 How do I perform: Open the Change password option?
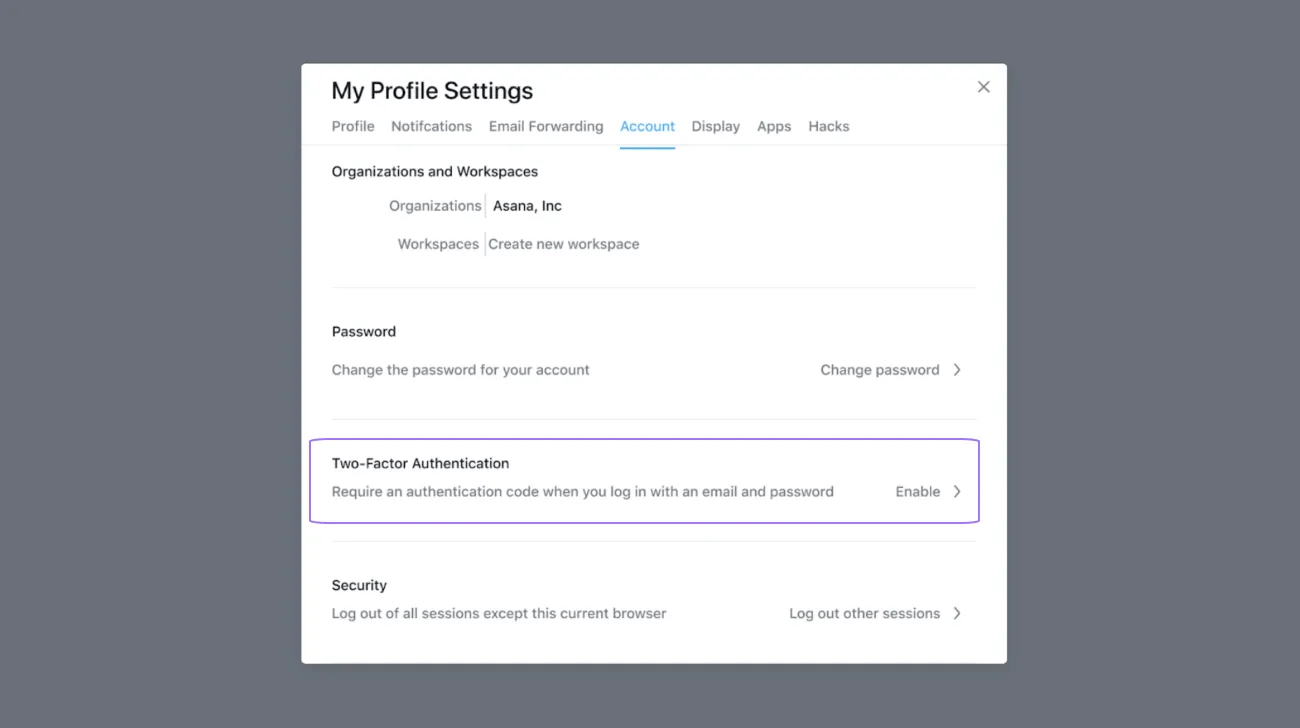(x=879, y=369)
